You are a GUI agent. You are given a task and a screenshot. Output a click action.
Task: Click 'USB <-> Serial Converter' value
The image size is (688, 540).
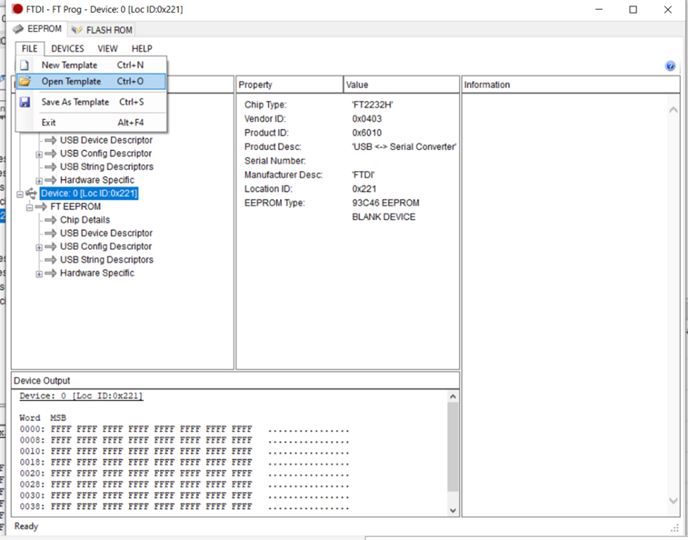click(x=404, y=147)
